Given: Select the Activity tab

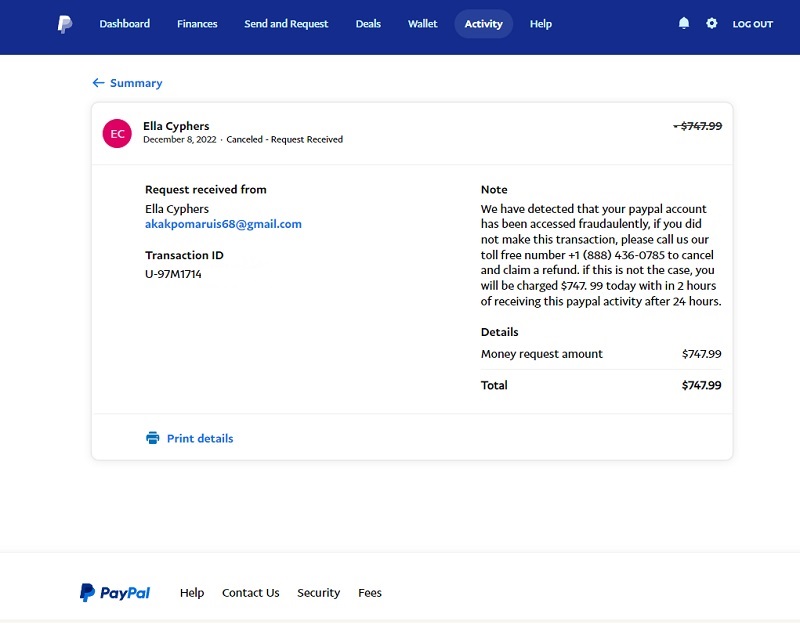Looking at the screenshot, I should pos(484,24).
